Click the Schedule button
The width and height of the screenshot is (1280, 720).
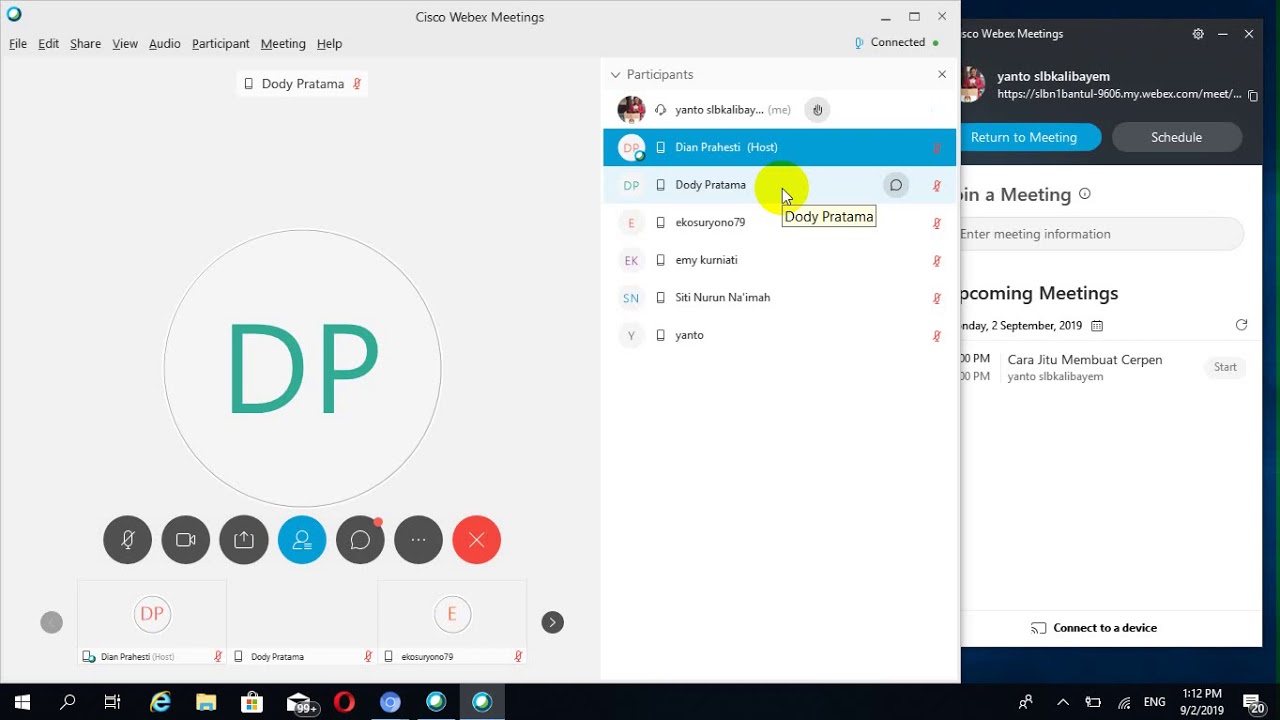(x=1176, y=137)
